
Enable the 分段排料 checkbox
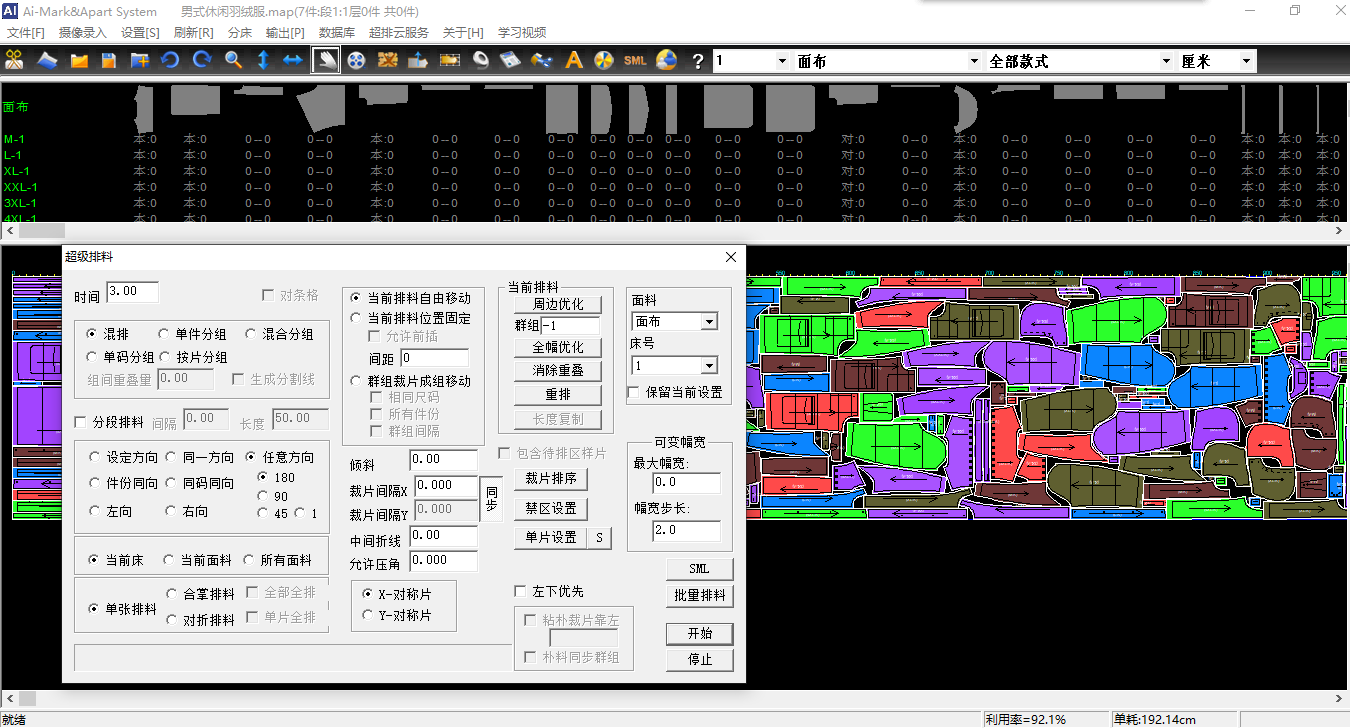[82, 422]
